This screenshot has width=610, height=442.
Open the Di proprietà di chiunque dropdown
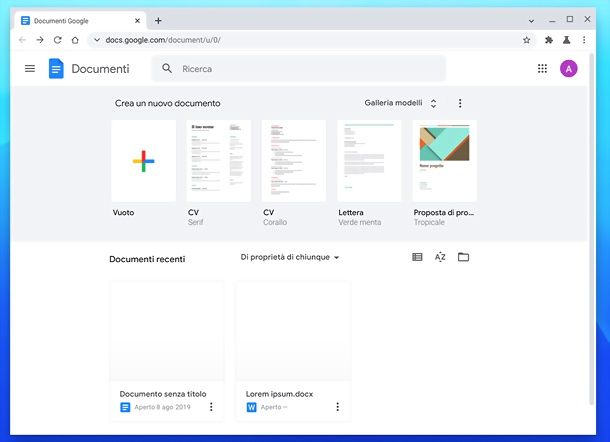pos(290,257)
